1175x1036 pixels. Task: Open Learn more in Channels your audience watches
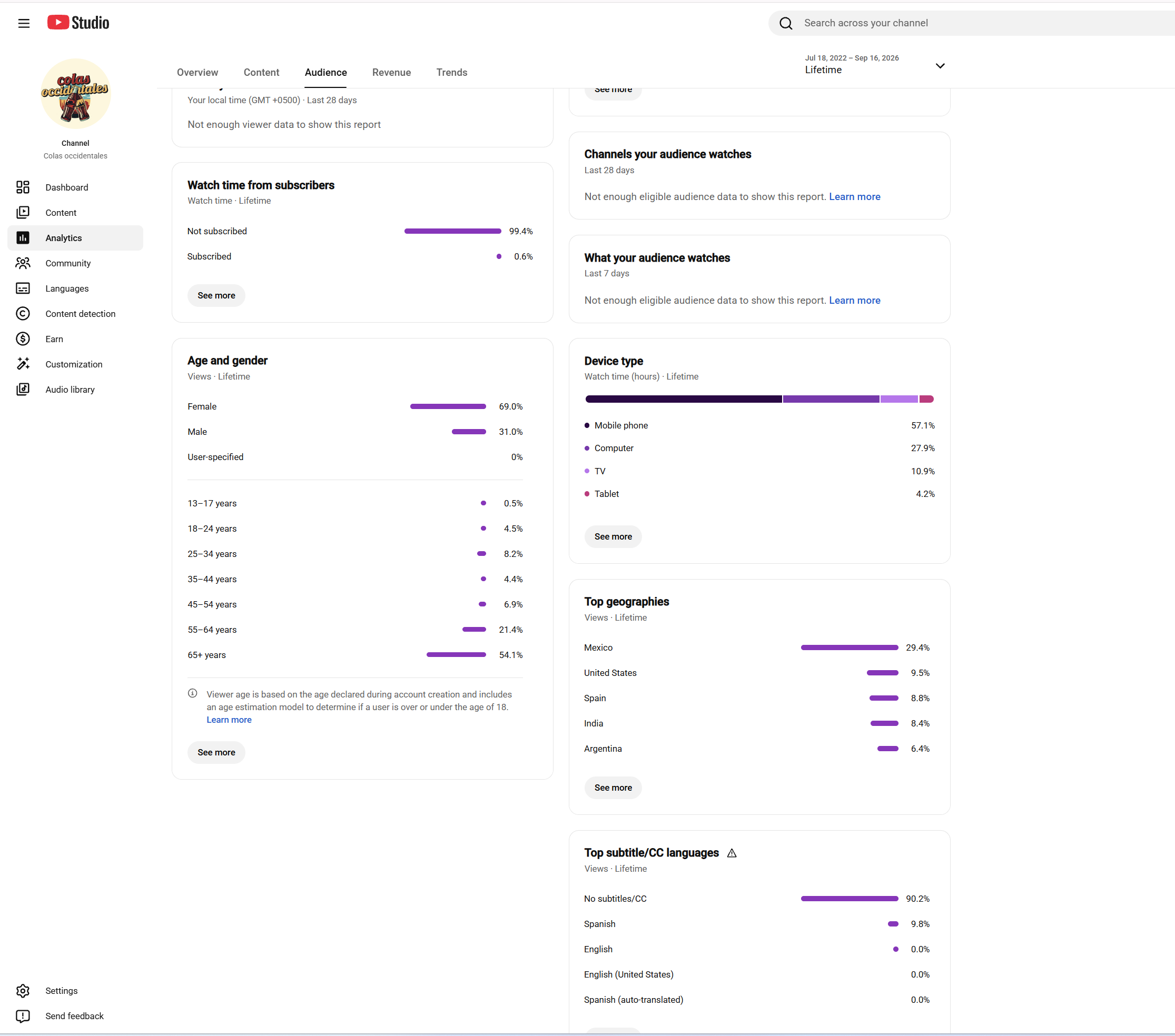(854, 196)
